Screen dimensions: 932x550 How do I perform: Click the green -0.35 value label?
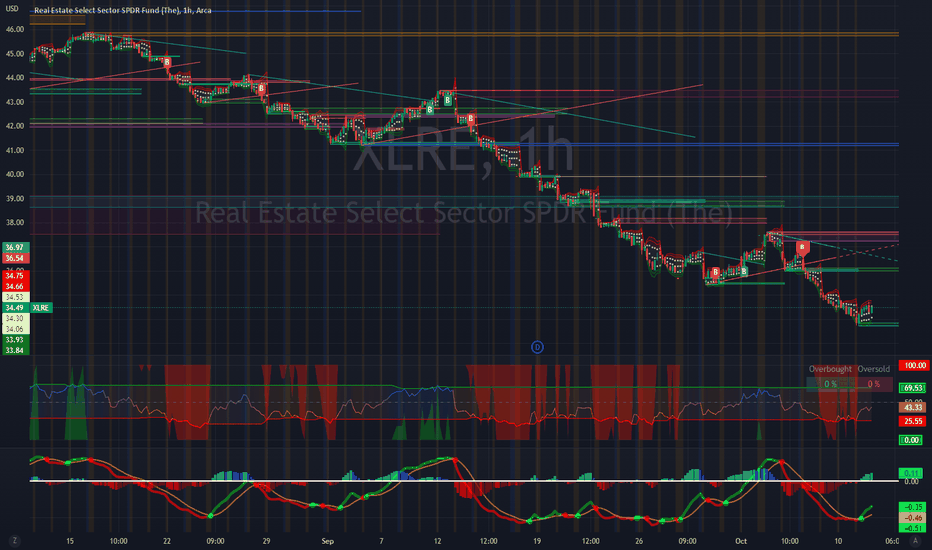click(913, 507)
